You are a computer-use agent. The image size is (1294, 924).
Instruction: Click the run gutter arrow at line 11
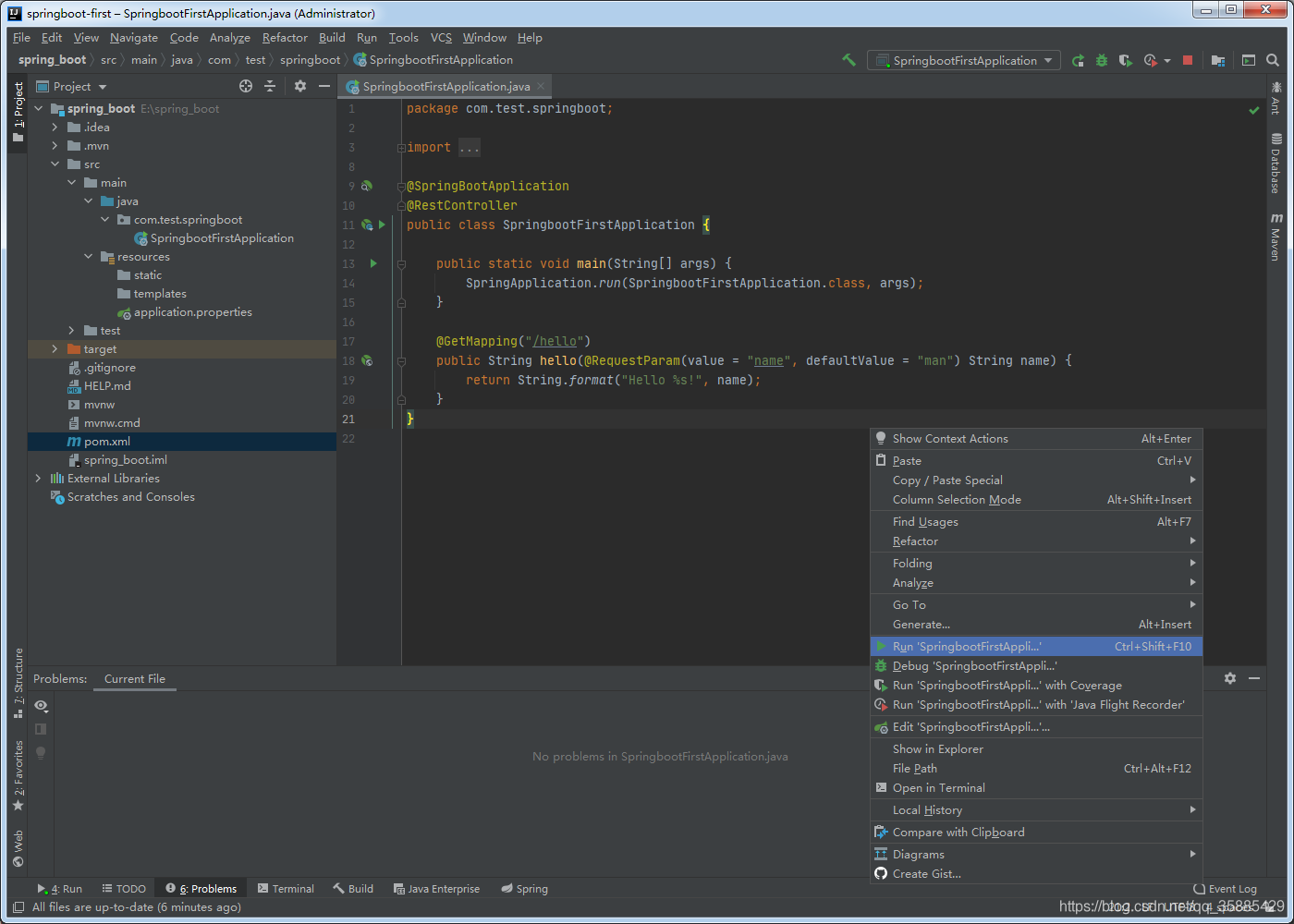[x=382, y=225]
